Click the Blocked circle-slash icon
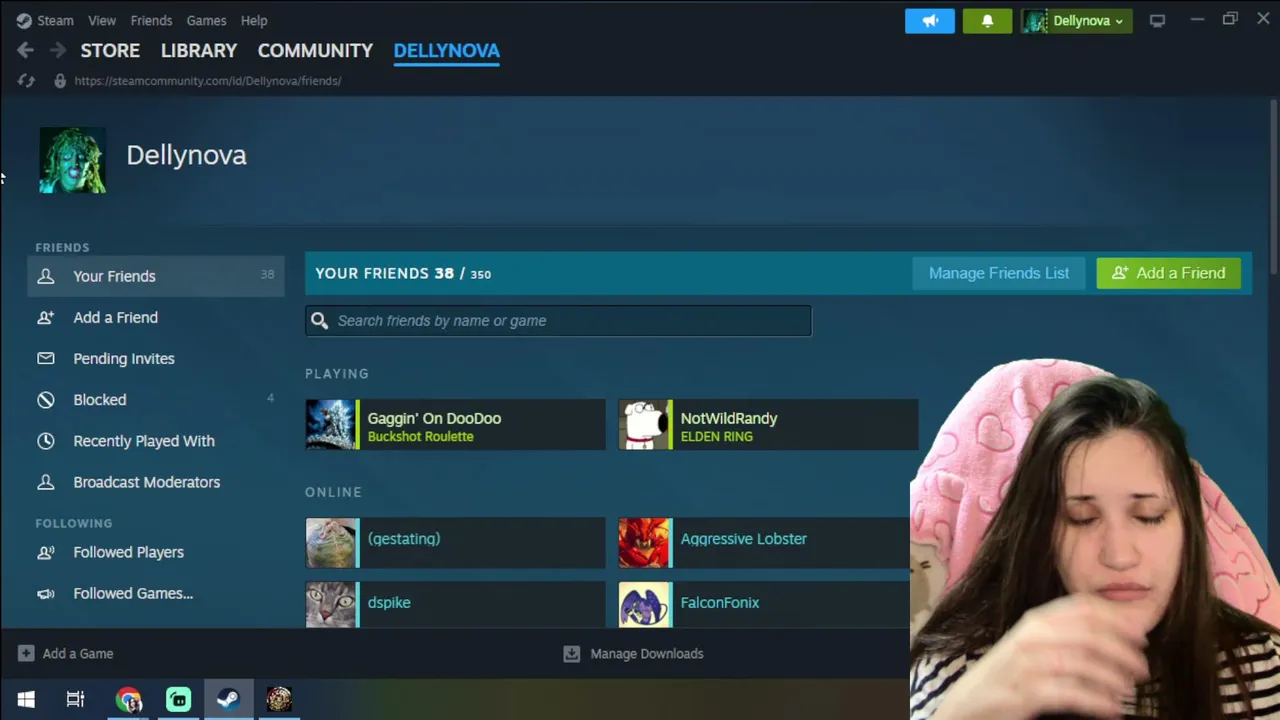1280x720 pixels. [46, 400]
